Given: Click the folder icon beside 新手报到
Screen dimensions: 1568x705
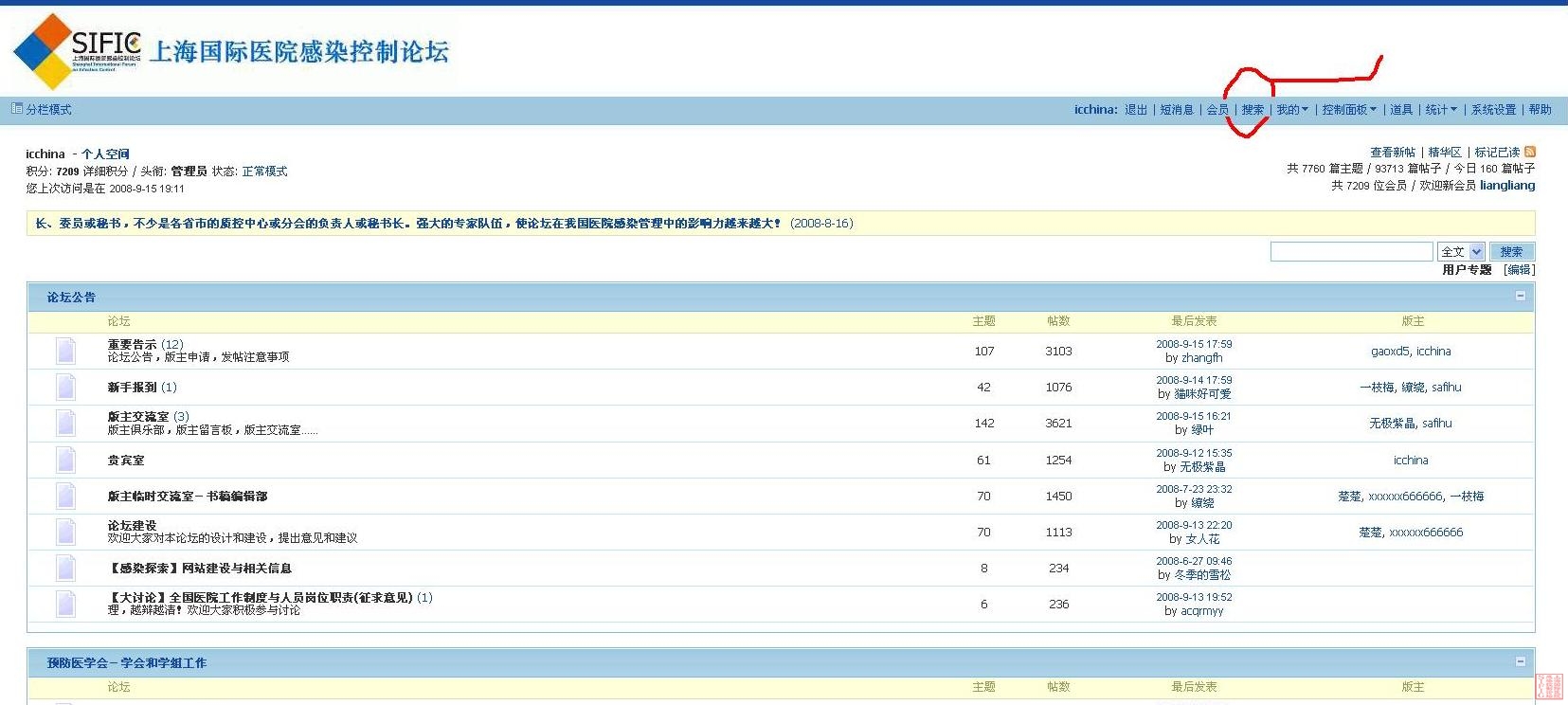Looking at the screenshot, I should click(65, 387).
